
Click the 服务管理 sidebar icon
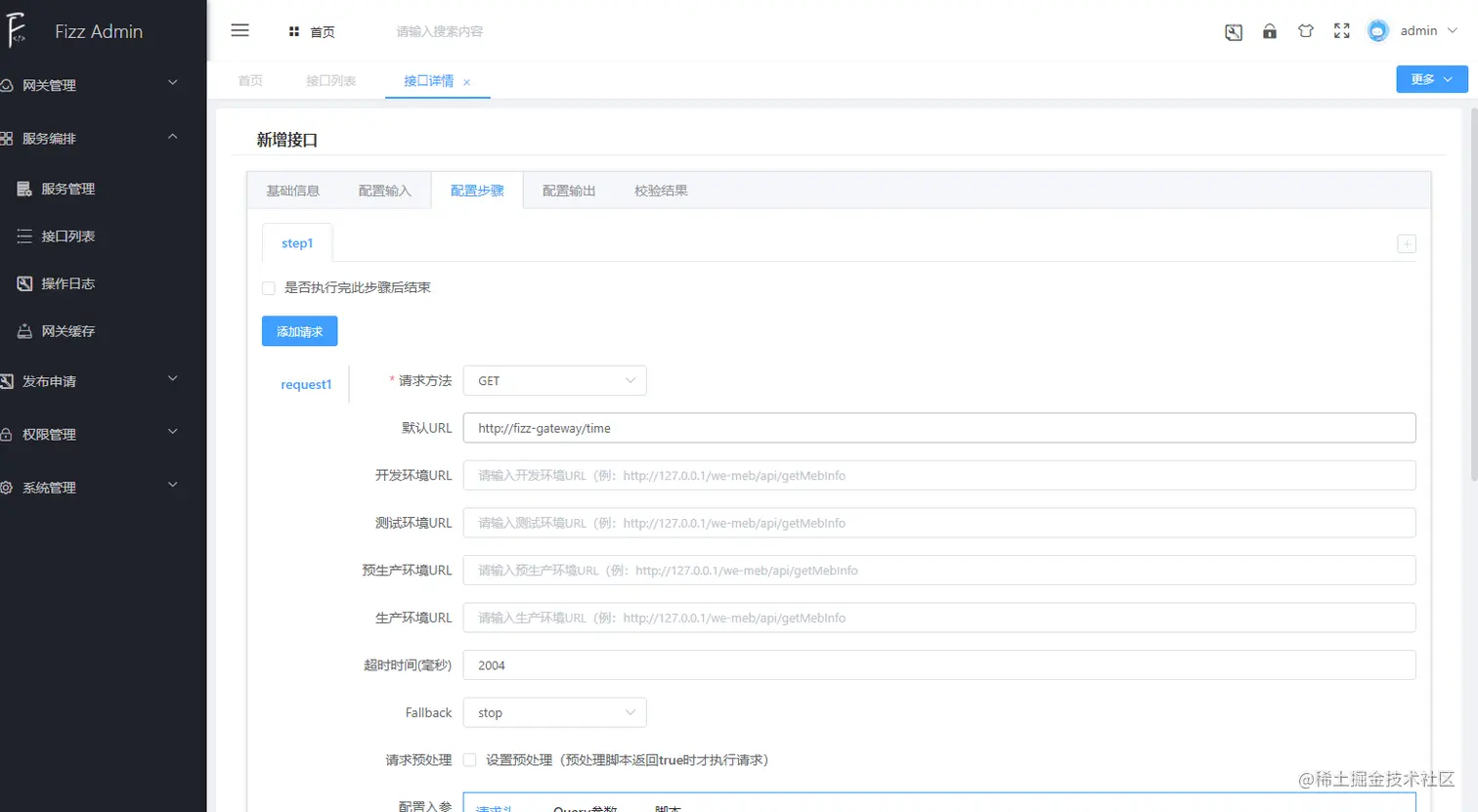pyautogui.click(x=24, y=189)
